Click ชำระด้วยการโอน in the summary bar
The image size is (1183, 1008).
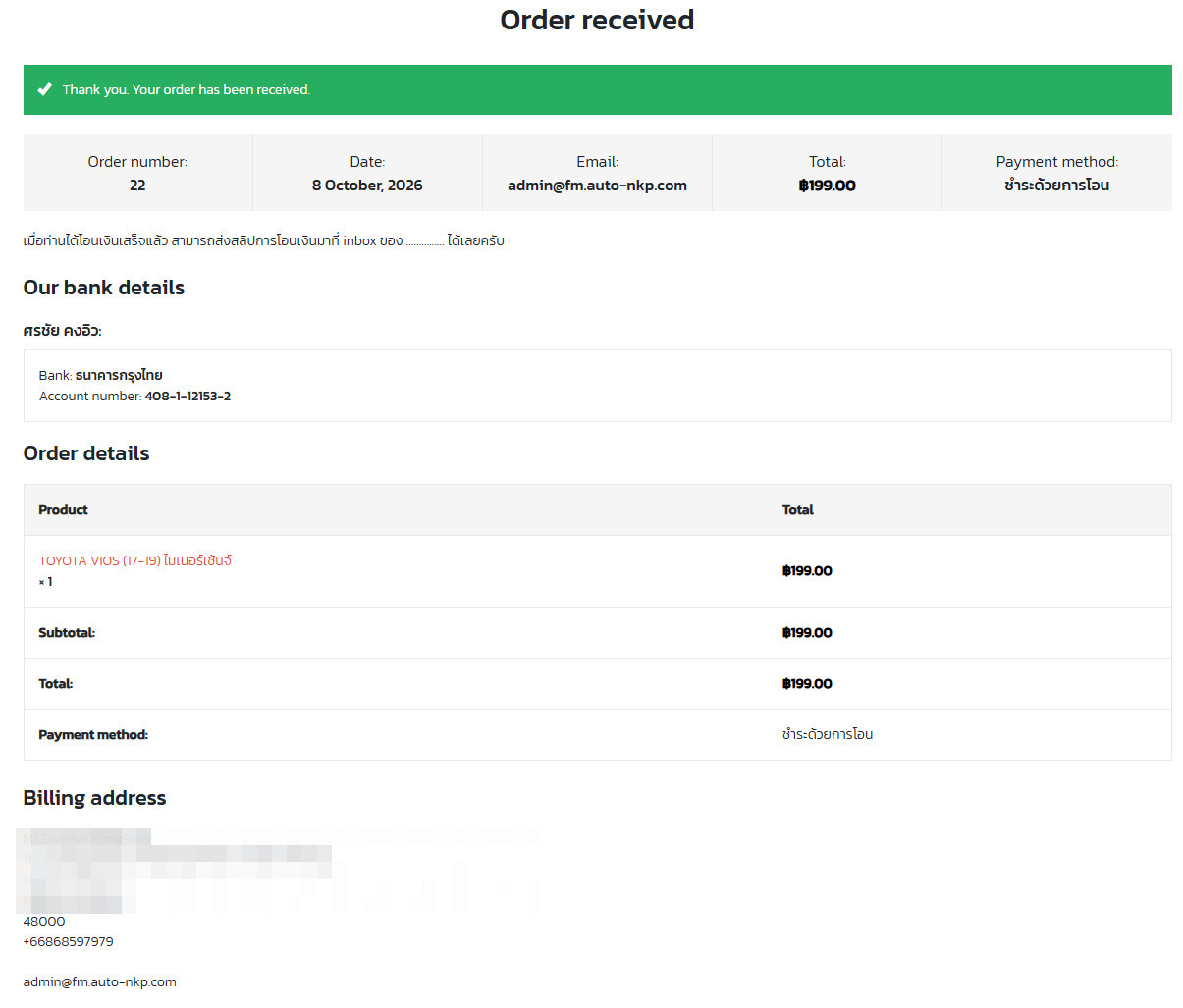point(1056,185)
